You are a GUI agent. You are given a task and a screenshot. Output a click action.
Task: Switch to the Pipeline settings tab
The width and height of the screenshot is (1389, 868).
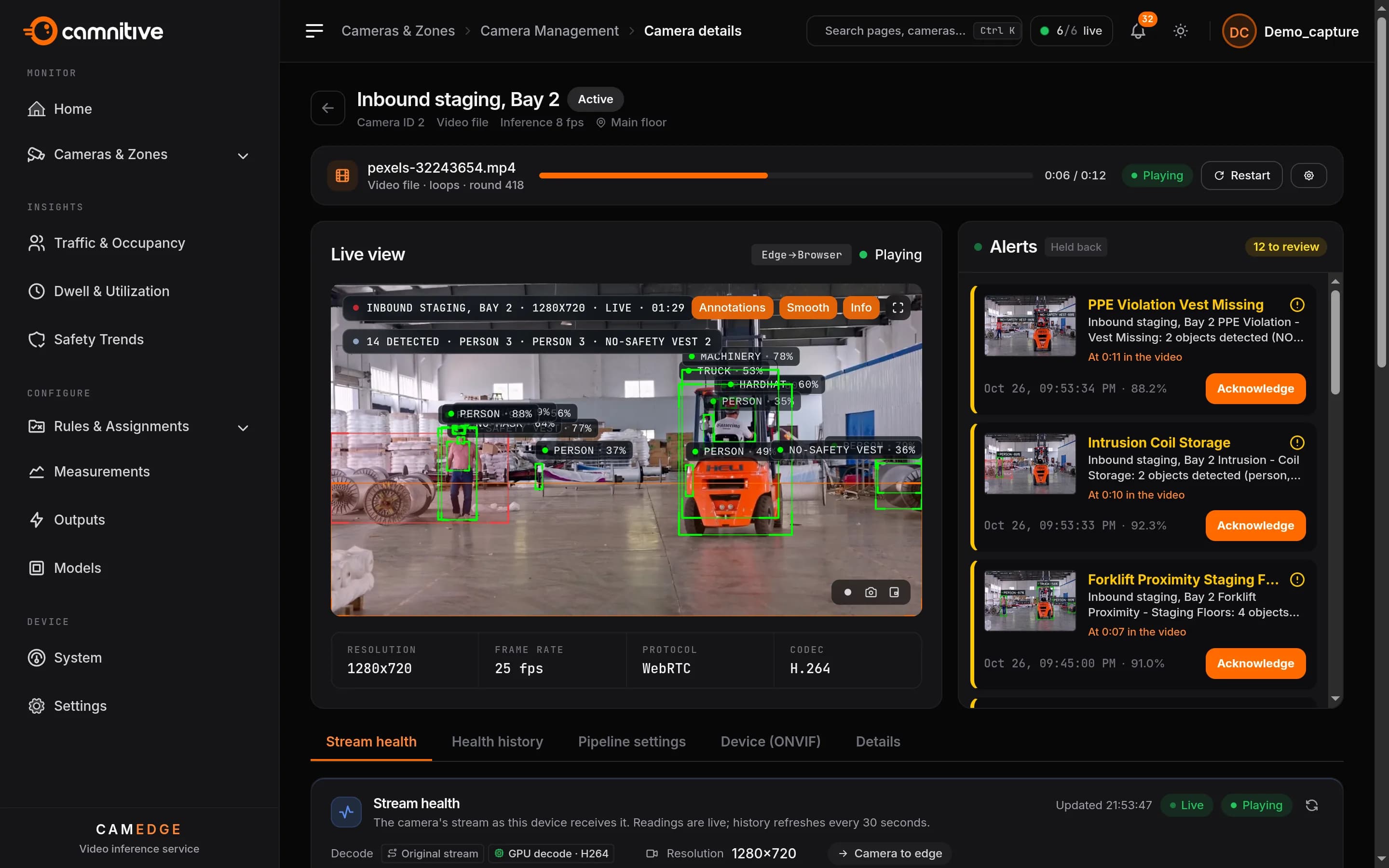631,742
